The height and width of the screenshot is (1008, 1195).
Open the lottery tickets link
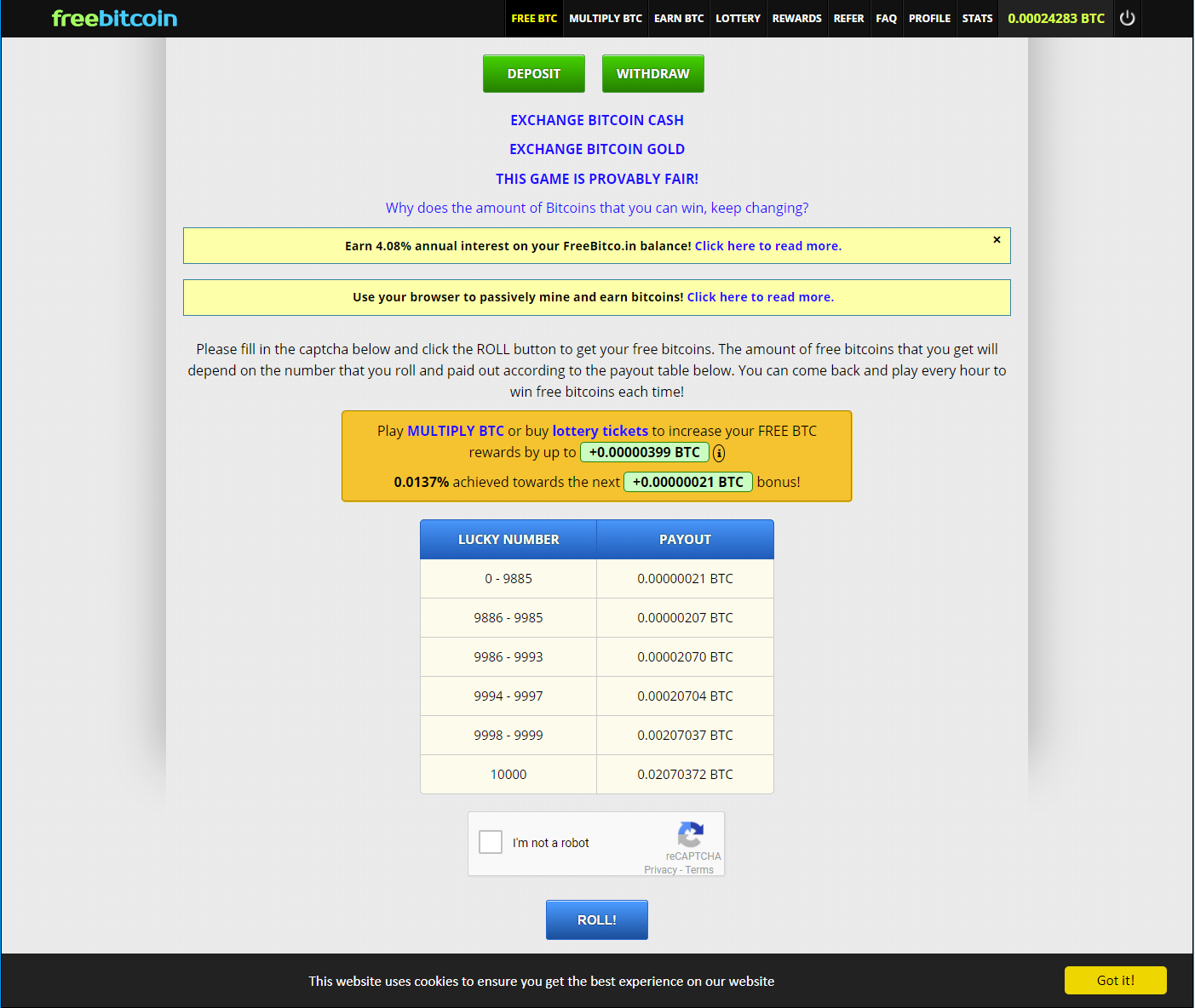tap(600, 431)
